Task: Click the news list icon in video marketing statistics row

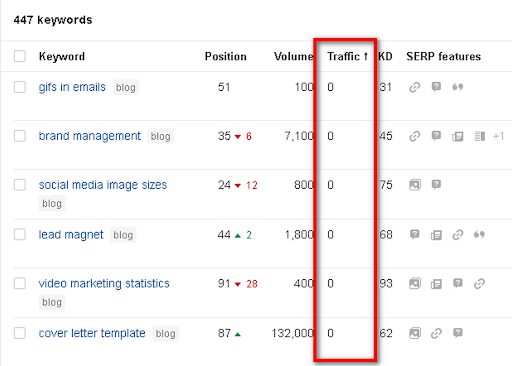Action: (436, 284)
